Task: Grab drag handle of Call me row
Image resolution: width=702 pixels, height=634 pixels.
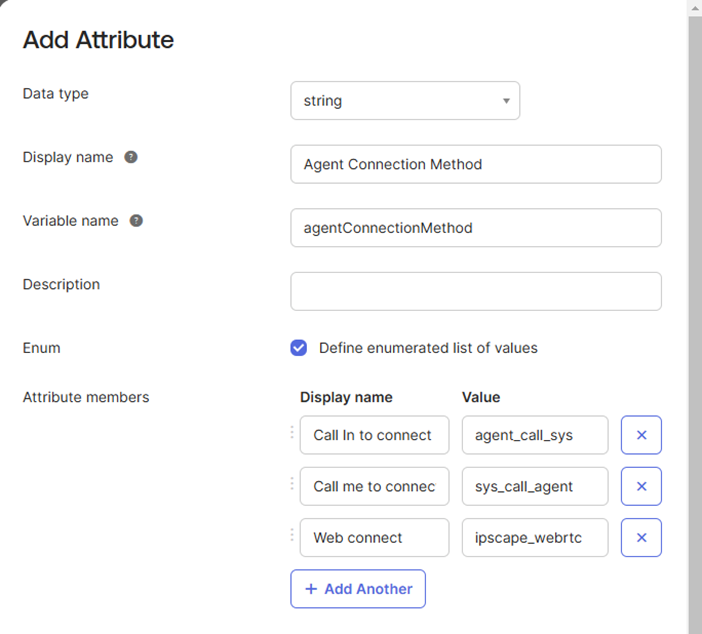Action: 293,485
